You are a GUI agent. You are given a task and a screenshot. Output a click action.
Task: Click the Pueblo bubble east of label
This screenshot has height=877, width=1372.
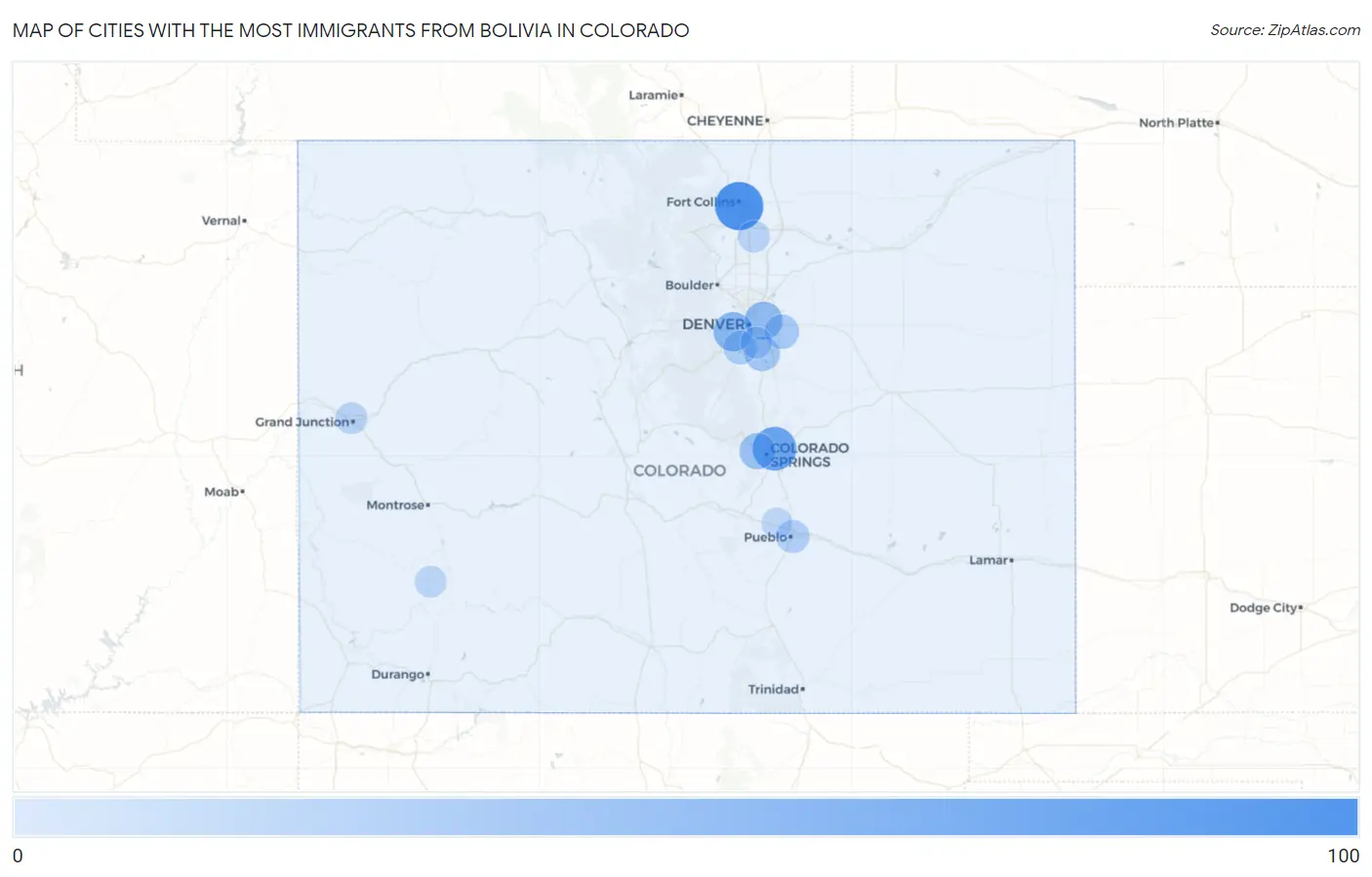[792, 537]
